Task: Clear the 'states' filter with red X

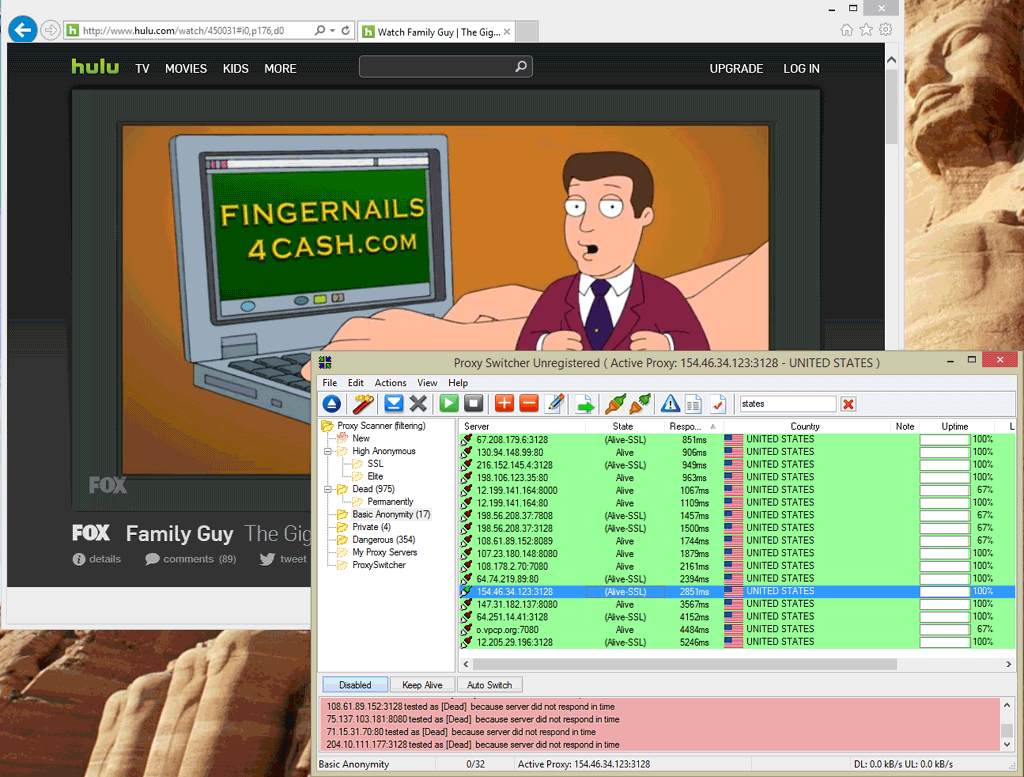Action: click(848, 404)
